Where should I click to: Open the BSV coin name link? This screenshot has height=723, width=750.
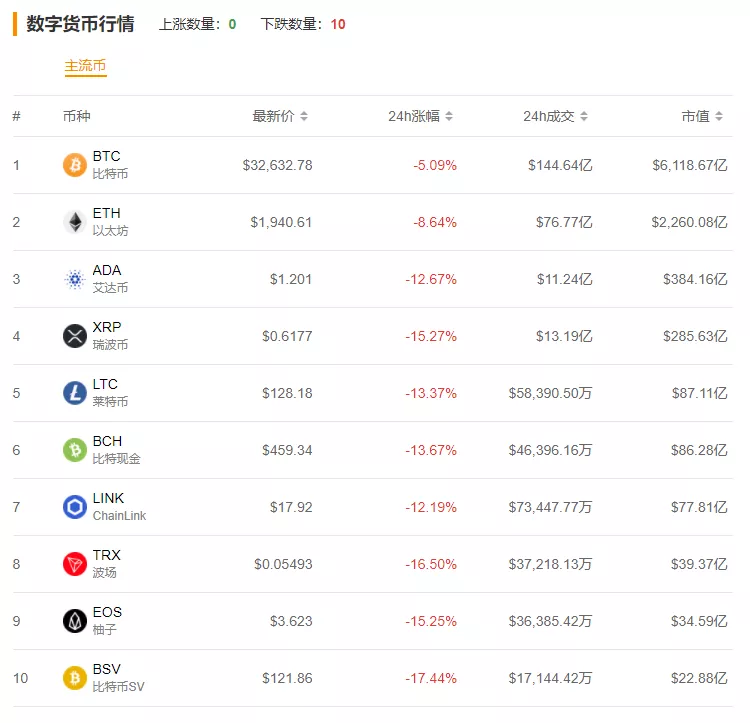click(x=107, y=668)
